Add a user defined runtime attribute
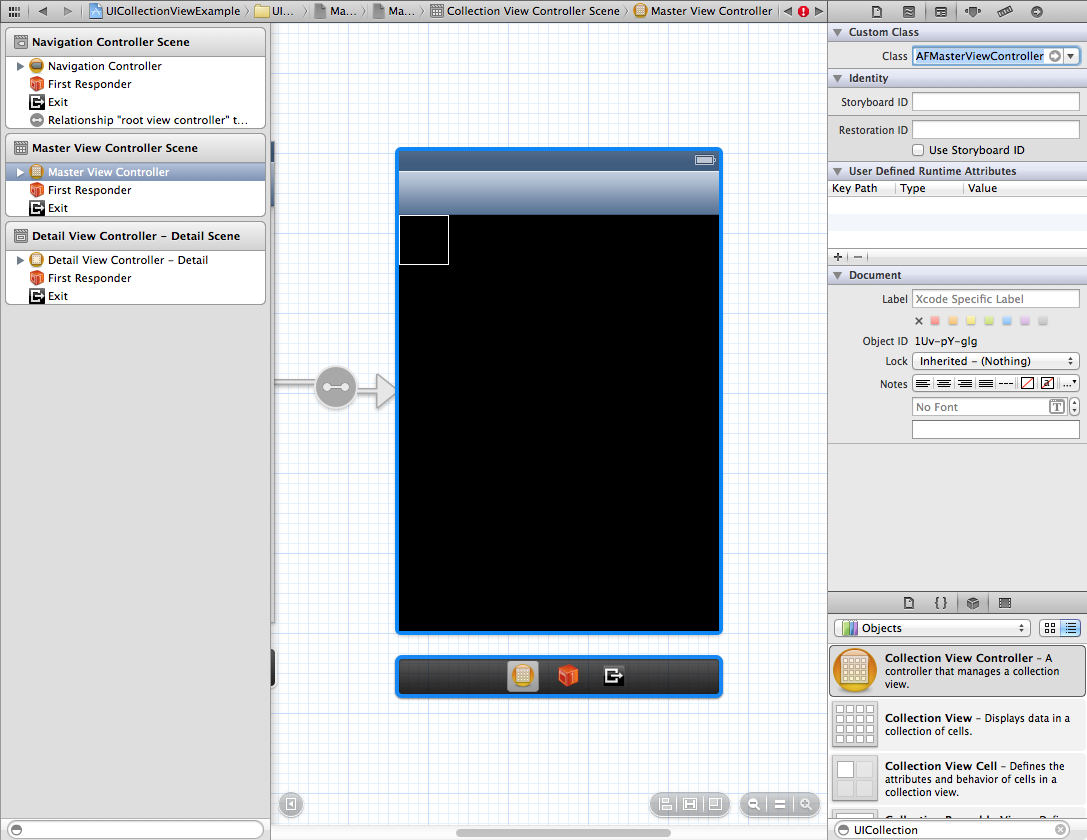 (x=838, y=257)
